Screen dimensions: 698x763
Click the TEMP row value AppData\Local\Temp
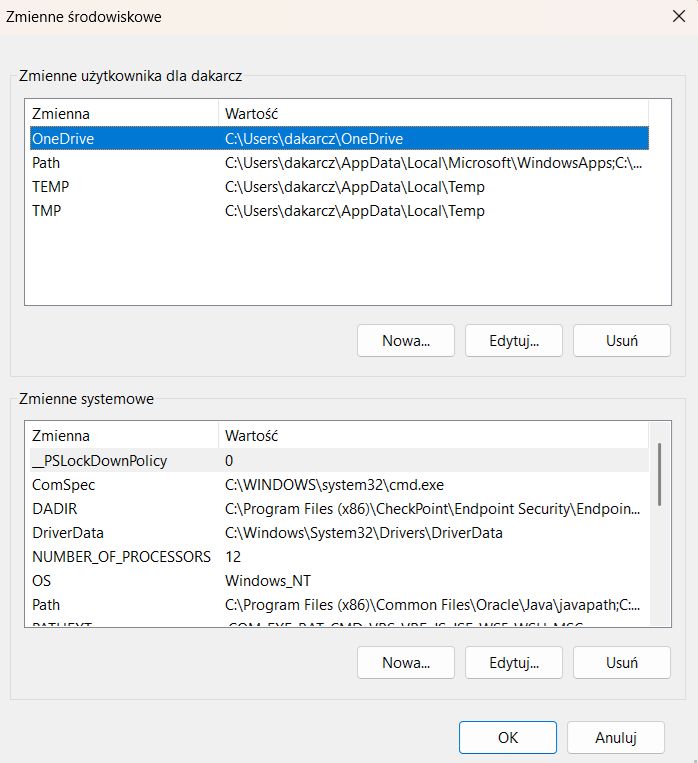pos(355,187)
